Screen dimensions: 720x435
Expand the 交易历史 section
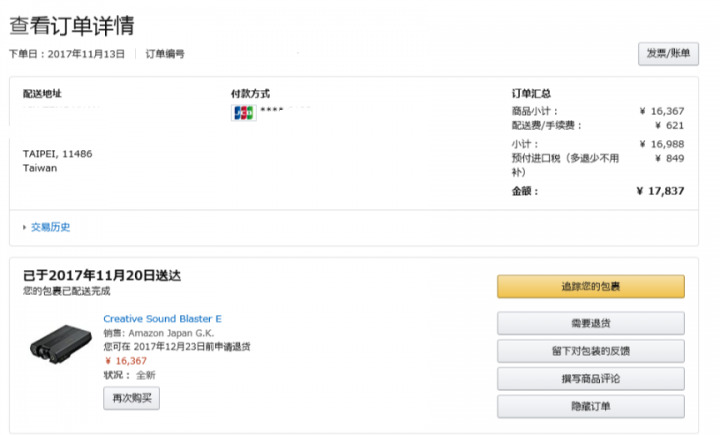tap(50, 227)
